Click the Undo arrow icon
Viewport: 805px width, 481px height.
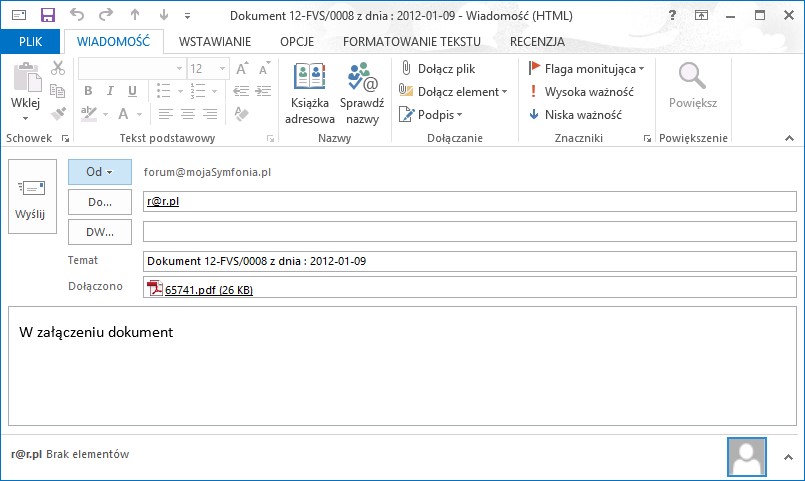tap(77, 15)
